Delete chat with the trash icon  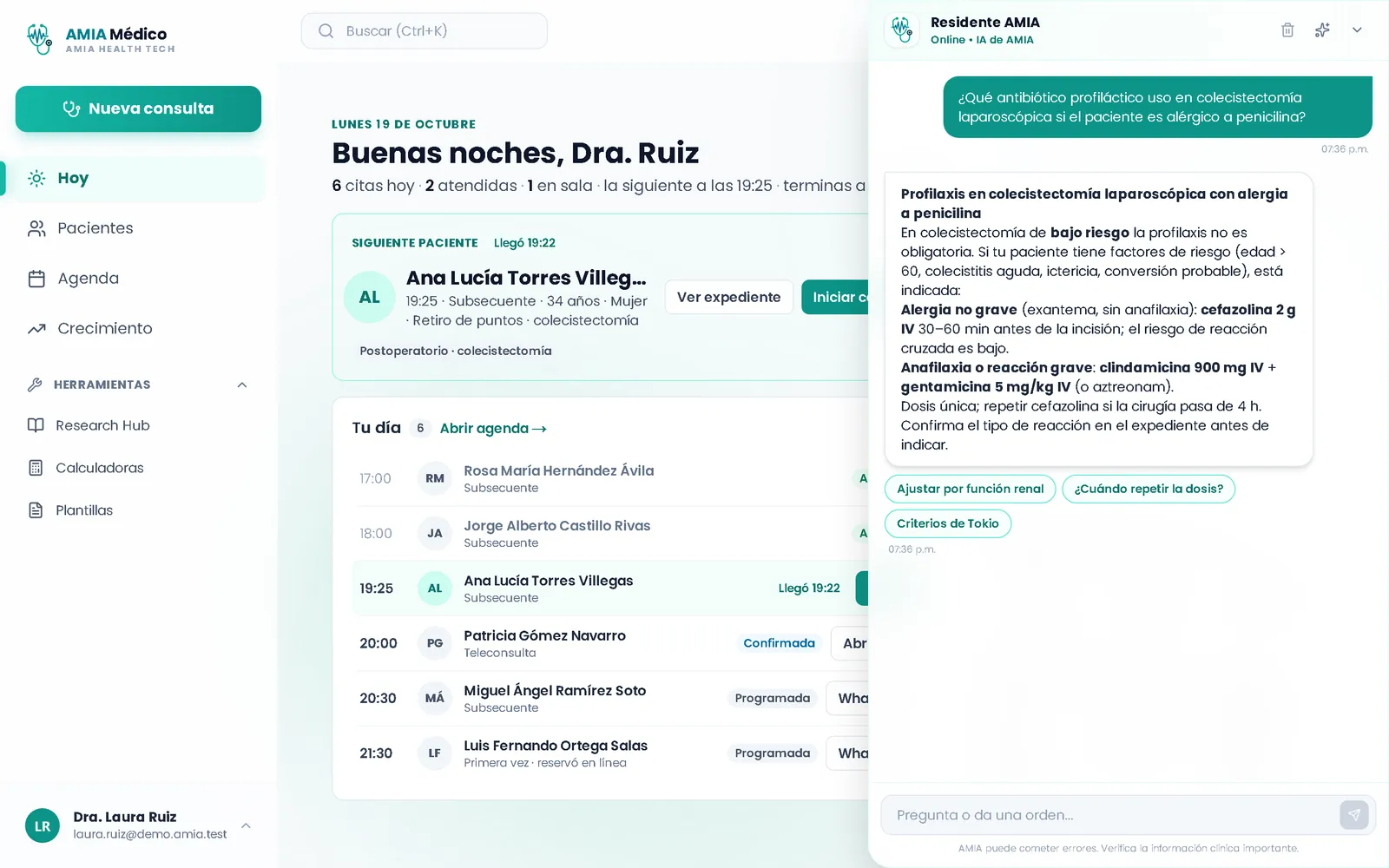(1287, 30)
